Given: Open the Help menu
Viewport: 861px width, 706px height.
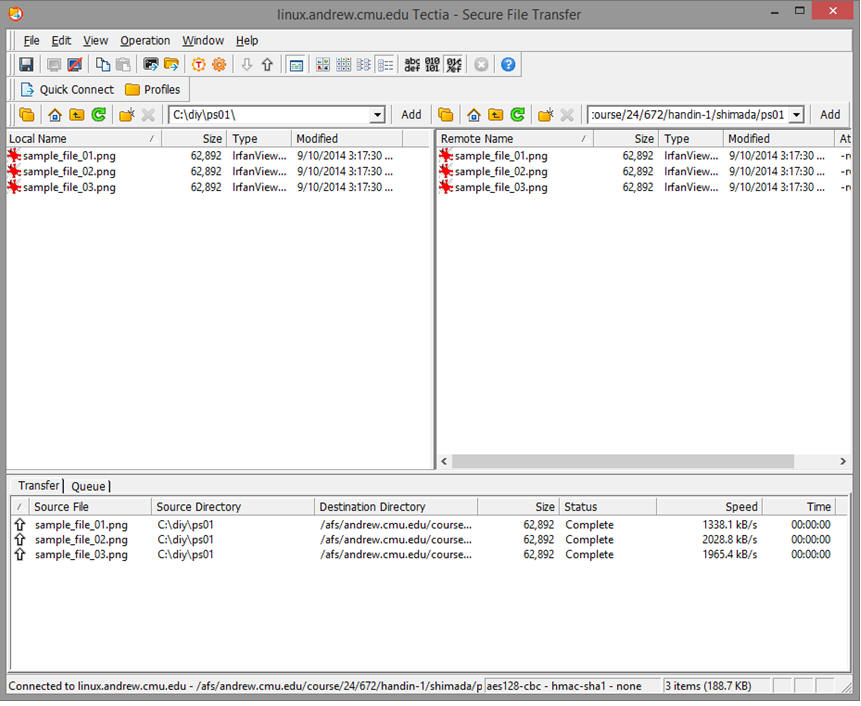Looking at the screenshot, I should pos(247,41).
